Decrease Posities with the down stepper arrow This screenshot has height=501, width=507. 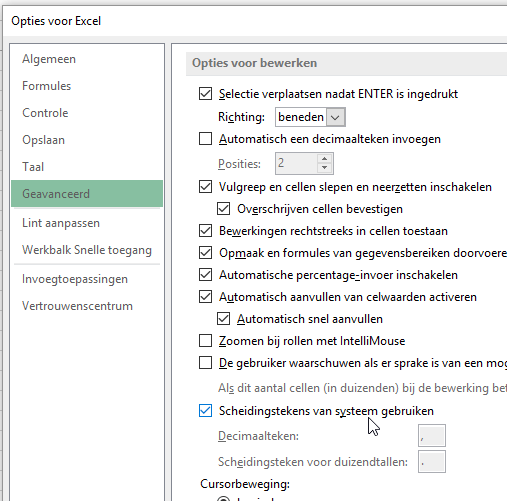tap(324, 168)
